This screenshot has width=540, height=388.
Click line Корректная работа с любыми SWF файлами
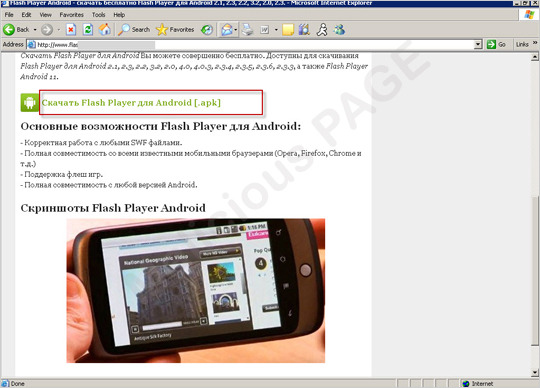tap(101, 143)
